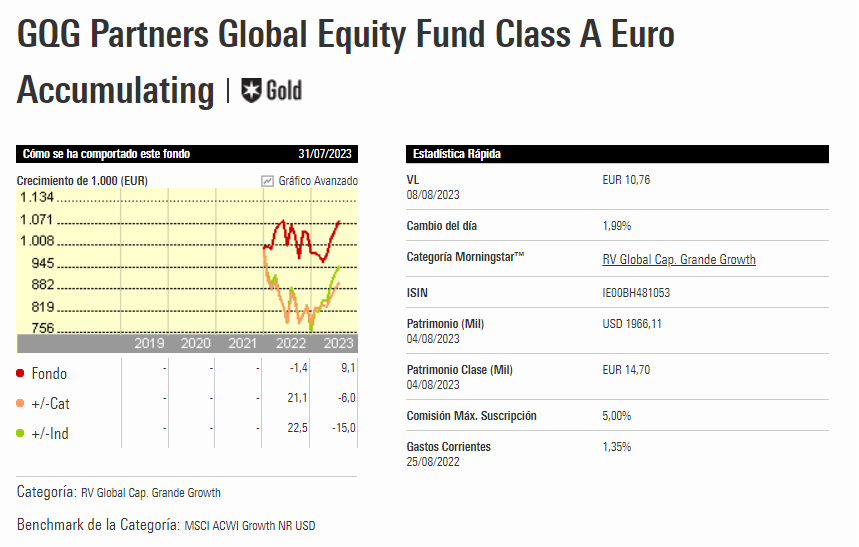The image size is (859, 547).
Task: Click the Estadística Rápida section header
Action: click(x=457, y=154)
